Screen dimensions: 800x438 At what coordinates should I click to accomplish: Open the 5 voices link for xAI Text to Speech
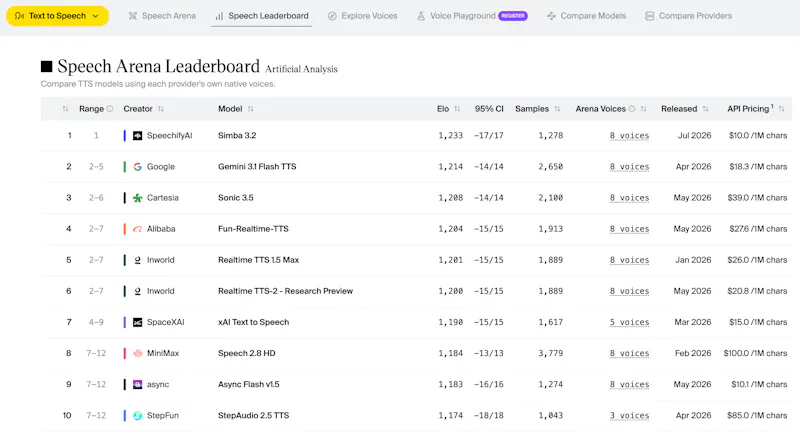pos(630,323)
